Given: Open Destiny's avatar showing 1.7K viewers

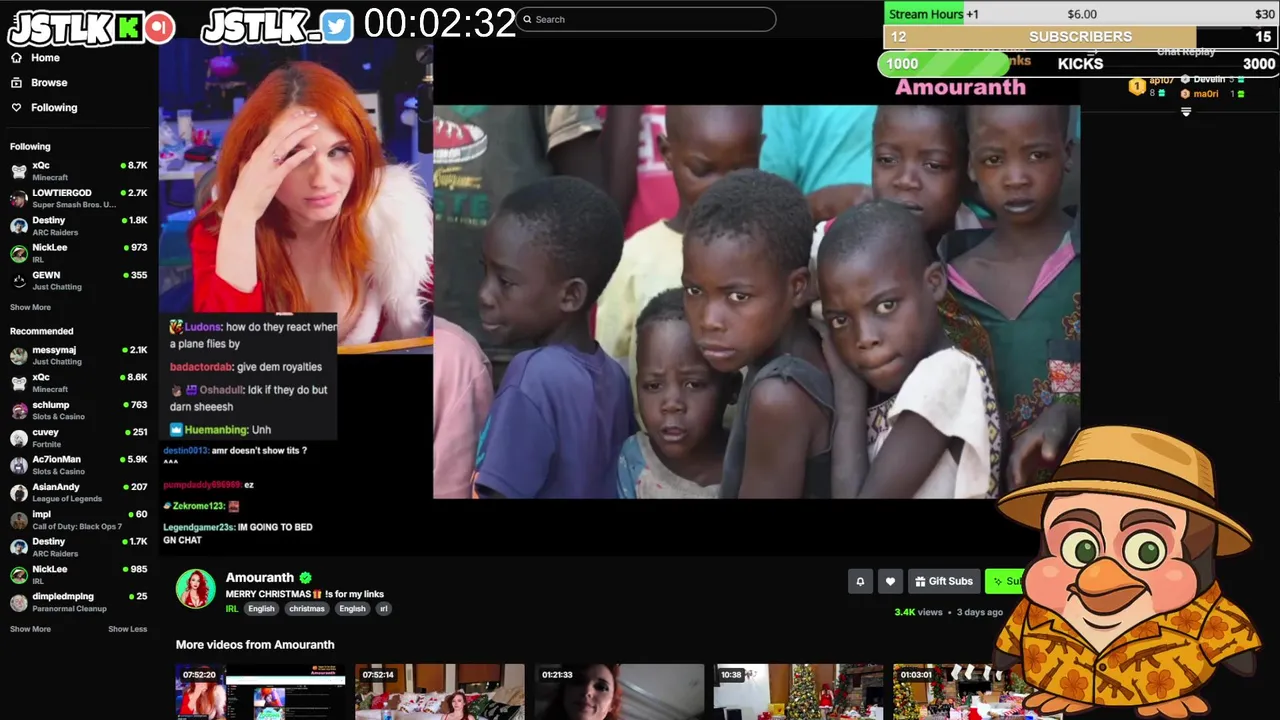Looking at the screenshot, I should point(18,547).
